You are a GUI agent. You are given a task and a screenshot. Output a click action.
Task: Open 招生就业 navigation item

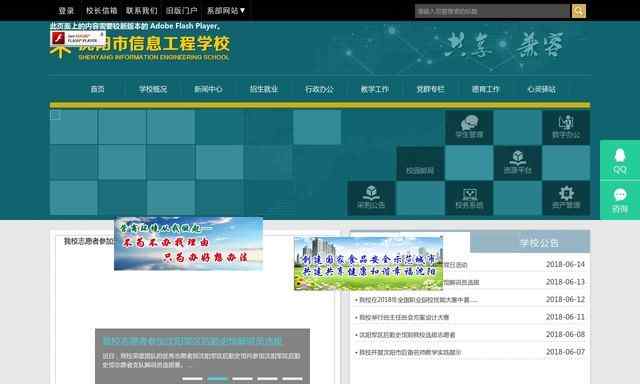pyautogui.click(x=264, y=89)
